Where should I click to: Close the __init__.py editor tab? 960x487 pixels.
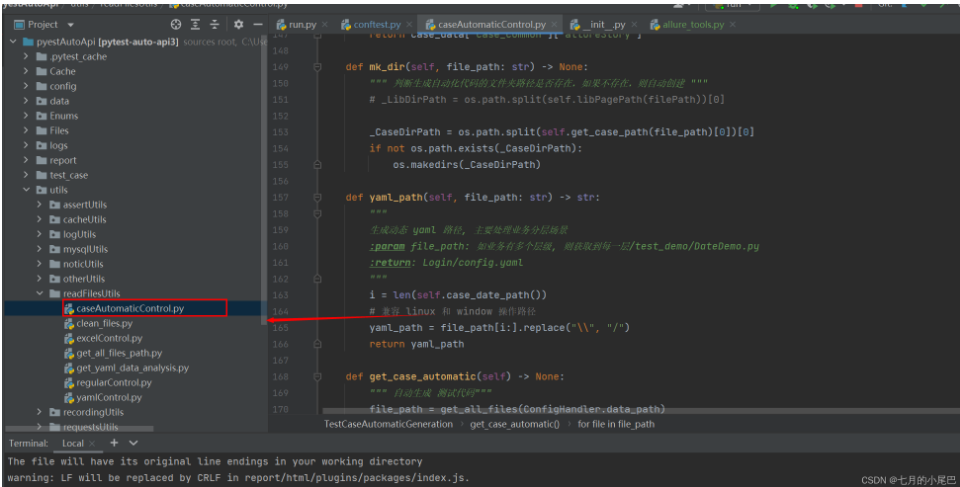coord(634,25)
